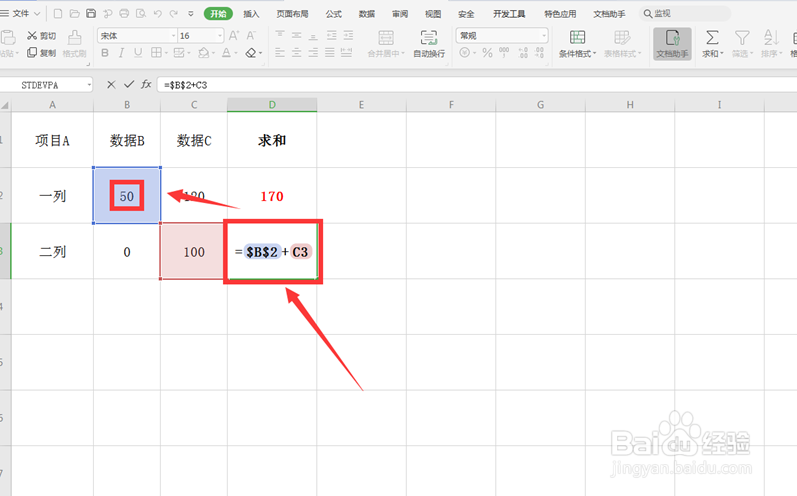This screenshot has width=797, height=496.
Task: Click the fx insert function button
Action: tap(146, 85)
